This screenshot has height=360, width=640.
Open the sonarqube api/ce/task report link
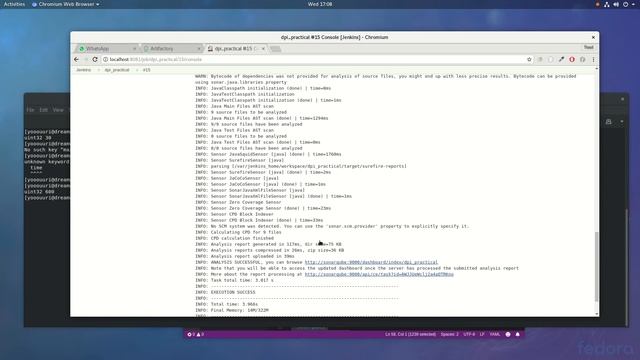click(379, 274)
